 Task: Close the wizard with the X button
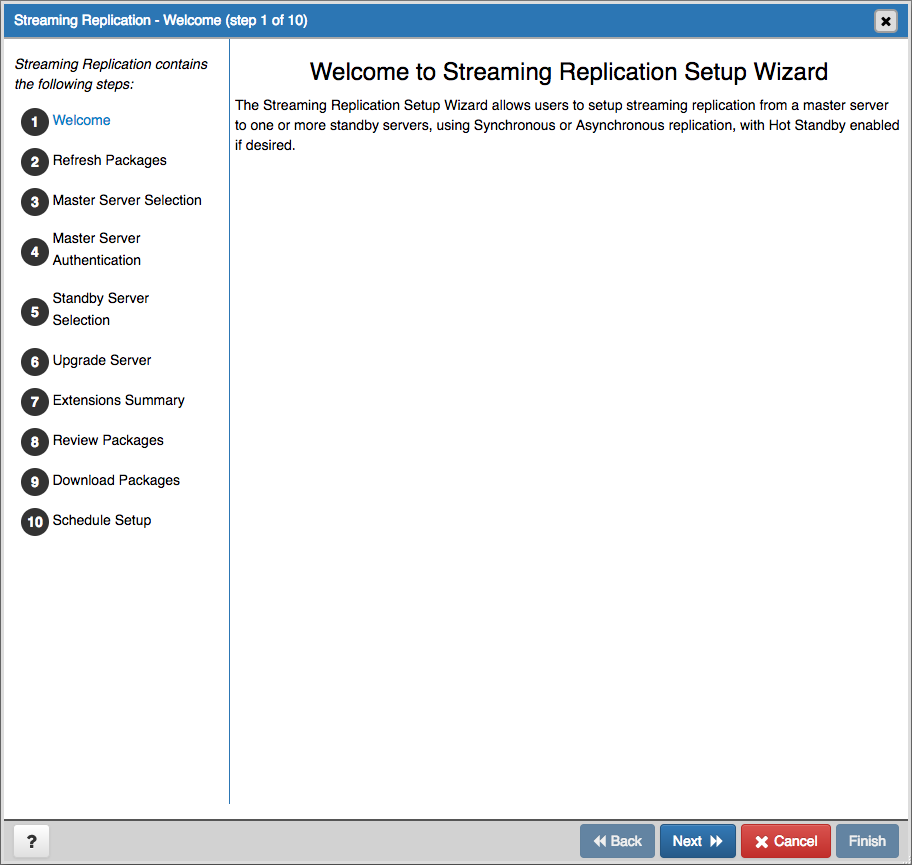pos(885,21)
